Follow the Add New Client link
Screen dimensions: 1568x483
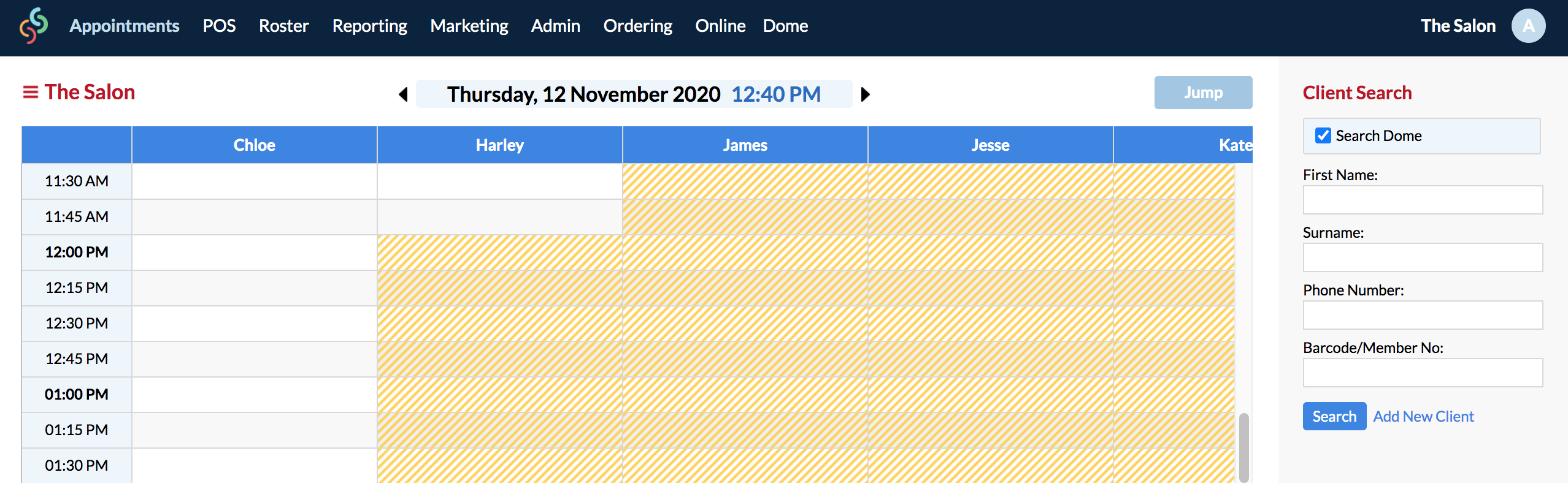1423,416
